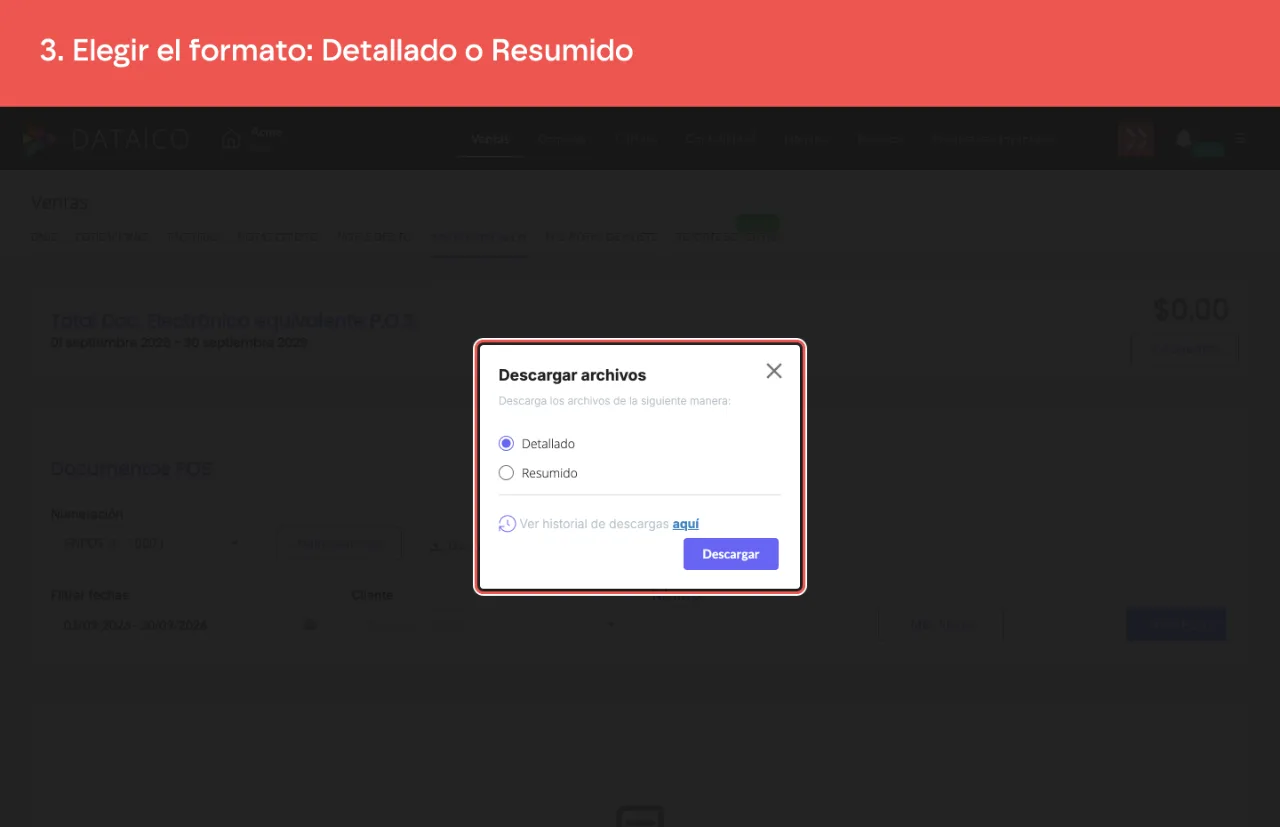1280x827 pixels.
Task: Click the $0.00 total amount
Action: click(1191, 310)
